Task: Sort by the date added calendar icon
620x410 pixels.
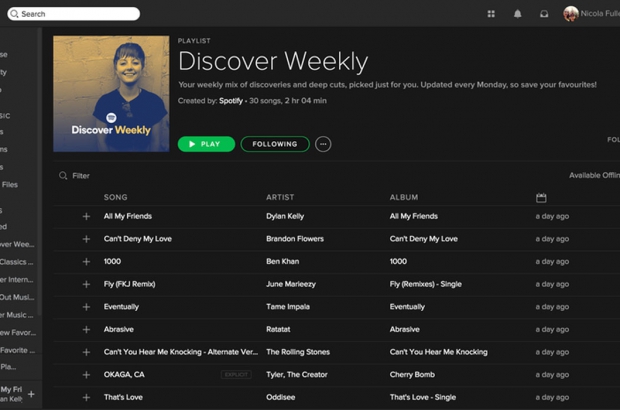Action: coord(541,198)
